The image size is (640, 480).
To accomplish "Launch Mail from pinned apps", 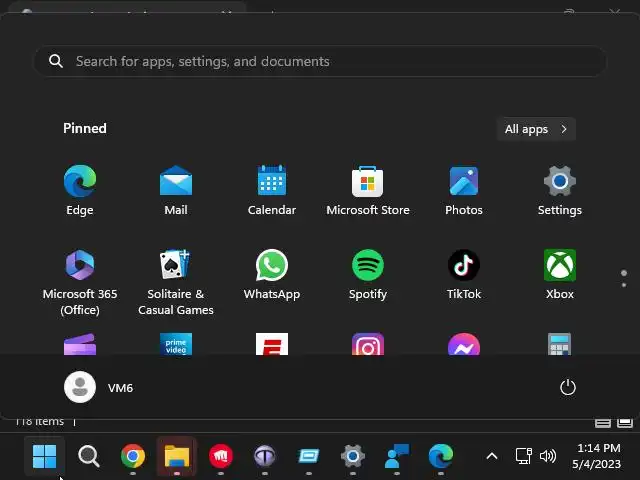I will [176, 190].
